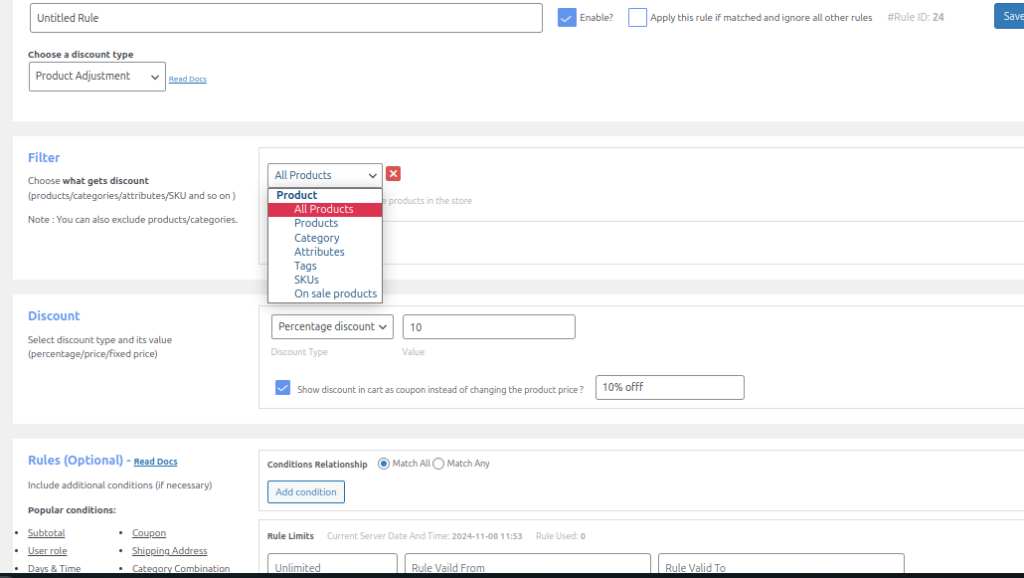Select the Match All radio button
The width and height of the screenshot is (1024, 578).
384,464
